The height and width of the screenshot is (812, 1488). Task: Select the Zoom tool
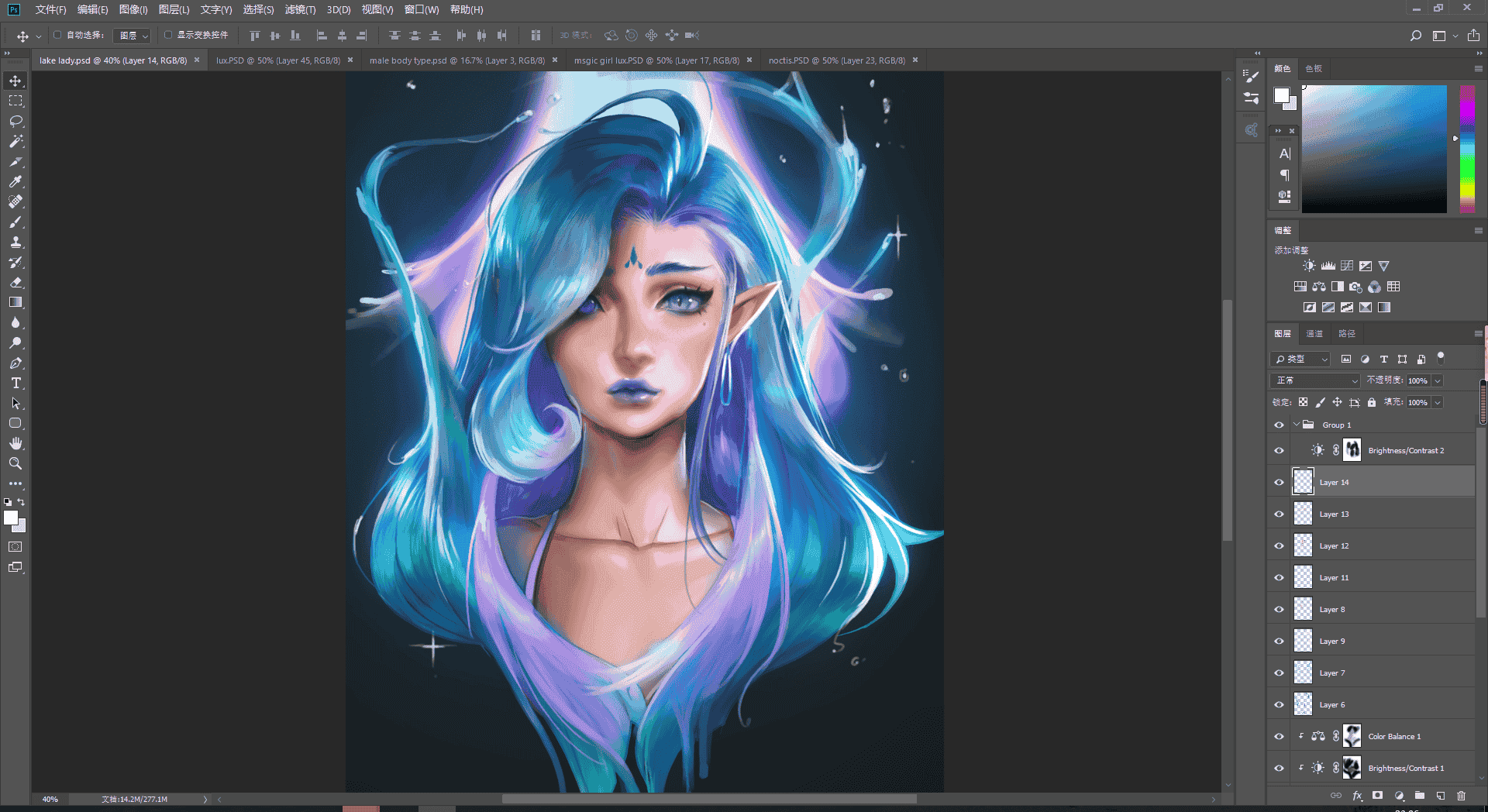click(15, 463)
